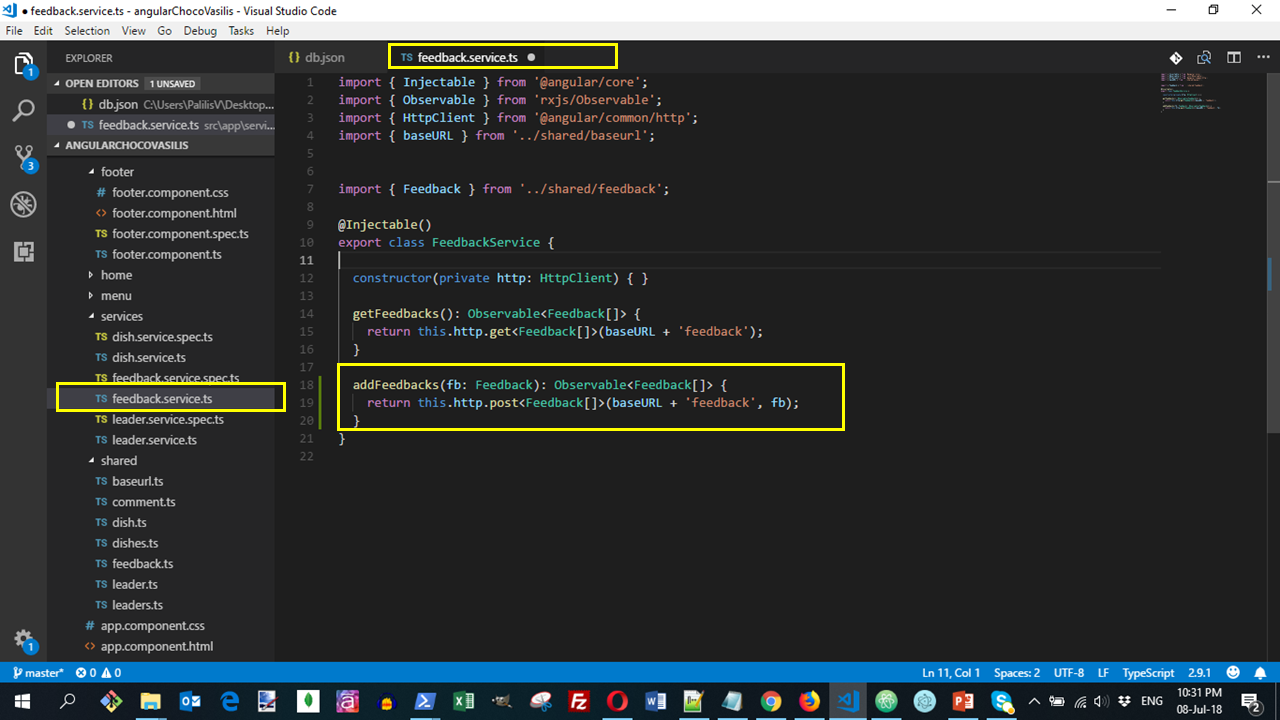Open the View menu
This screenshot has width=1280, height=720.
[x=133, y=31]
